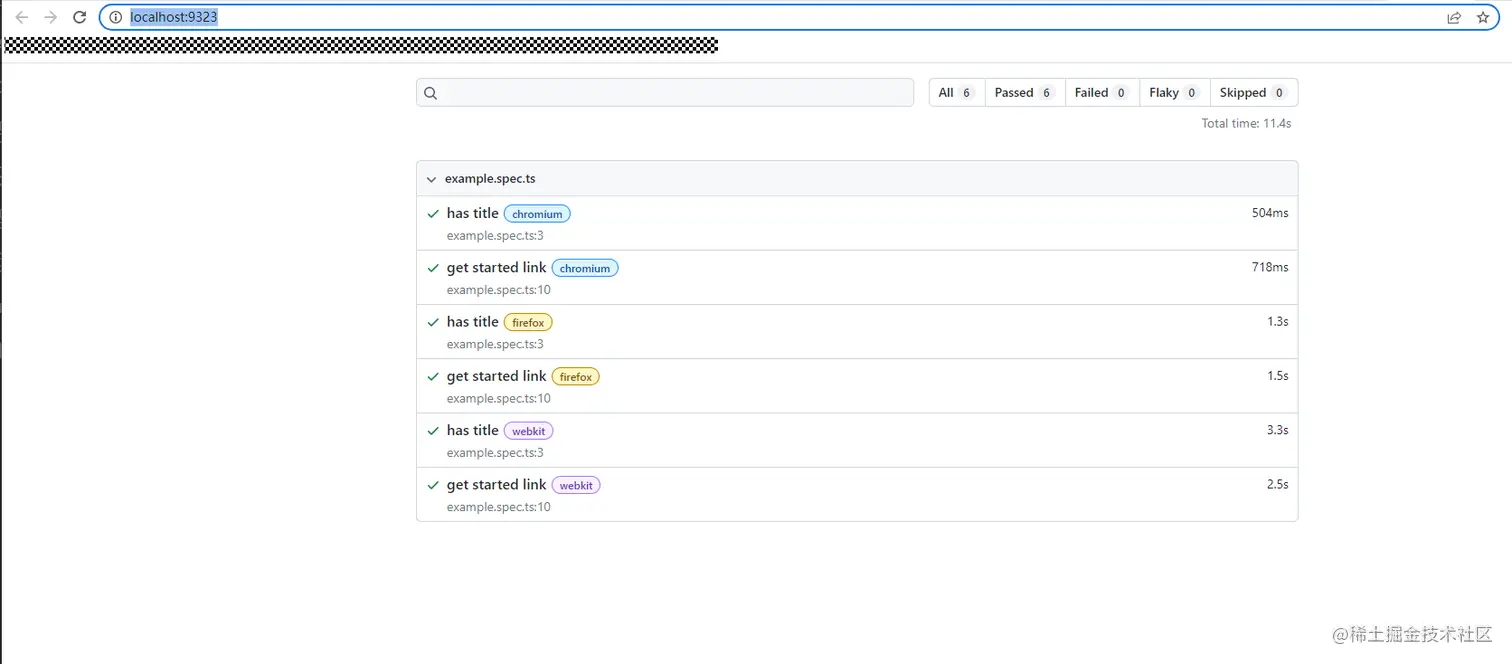Click the share page icon

[x=1454, y=17]
